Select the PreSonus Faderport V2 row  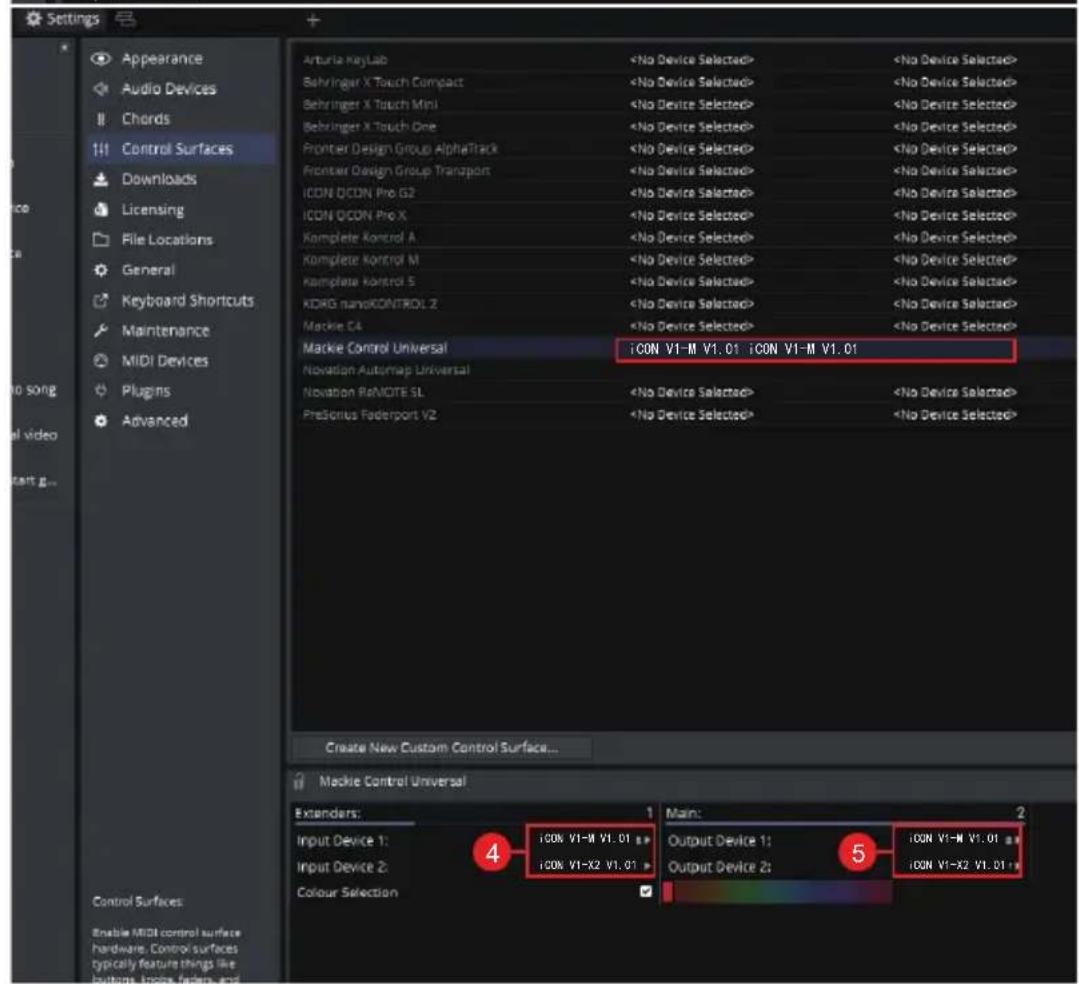685,415
